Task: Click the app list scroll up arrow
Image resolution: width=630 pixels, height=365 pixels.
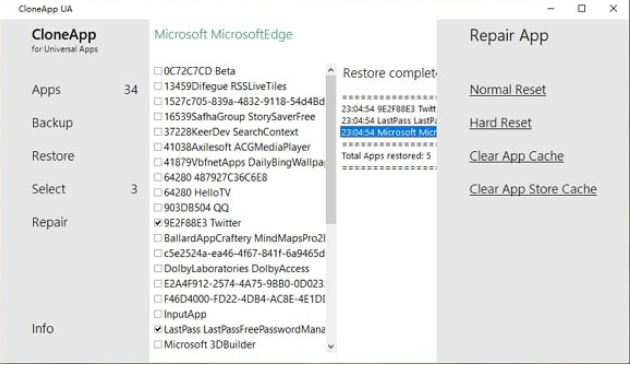Action: pyautogui.click(x=331, y=70)
